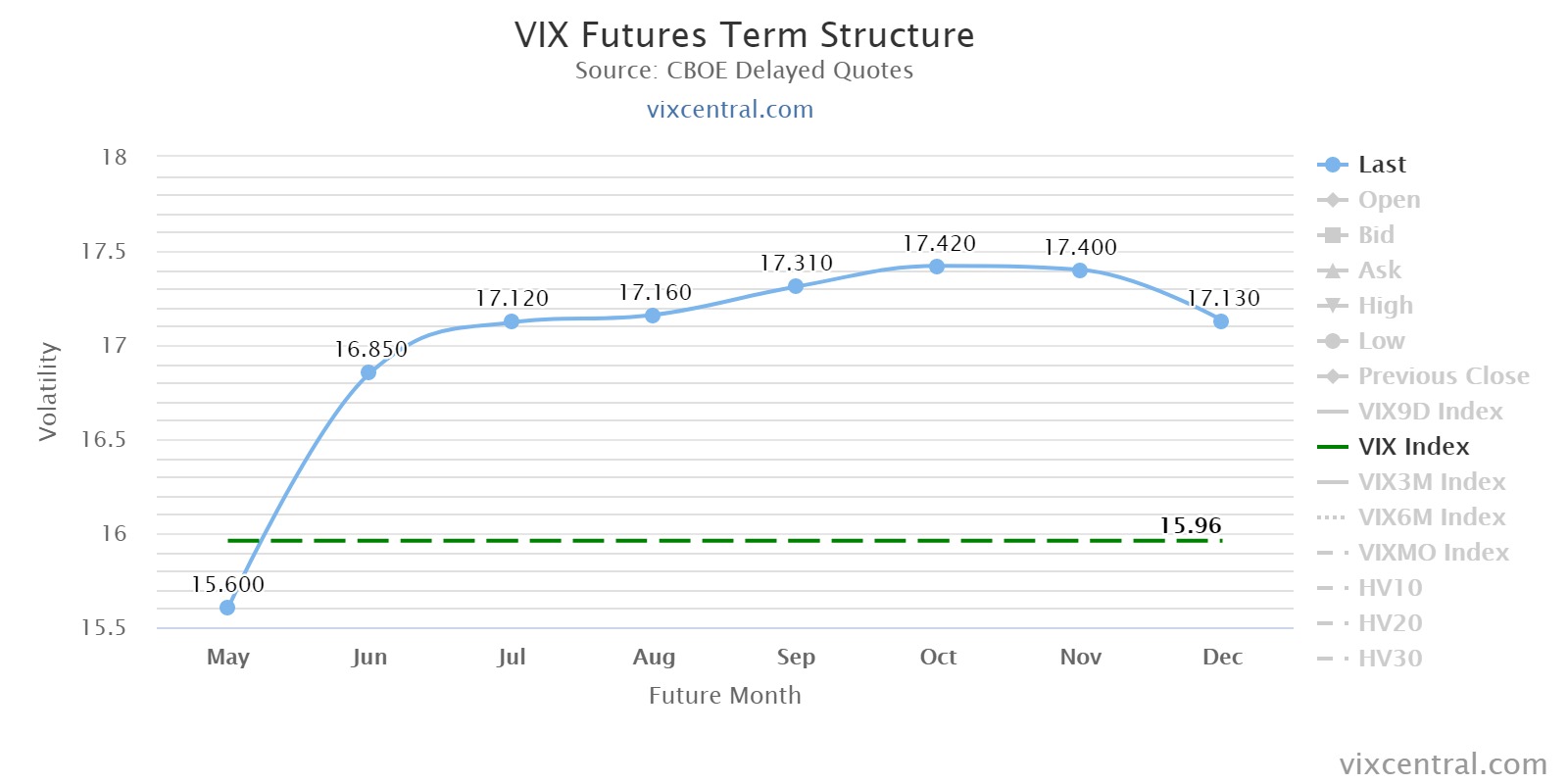The image size is (1568, 784).
Task: Click the Open series diamond legend icon
Action: tap(1332, 200)
